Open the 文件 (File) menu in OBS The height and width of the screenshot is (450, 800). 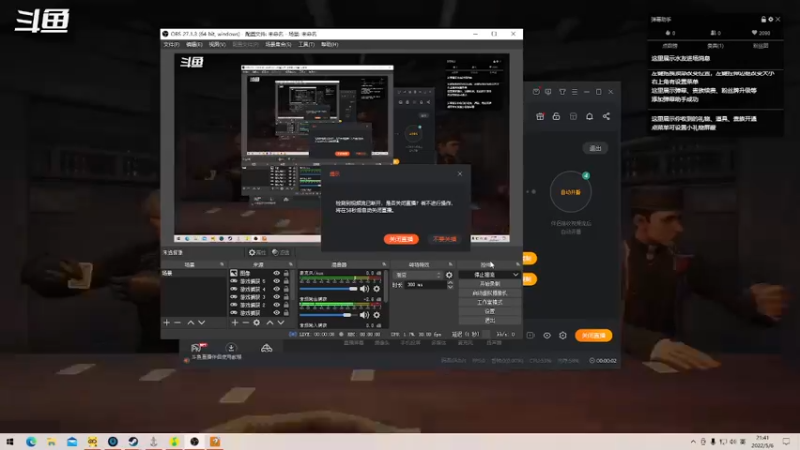click(171, 44)
